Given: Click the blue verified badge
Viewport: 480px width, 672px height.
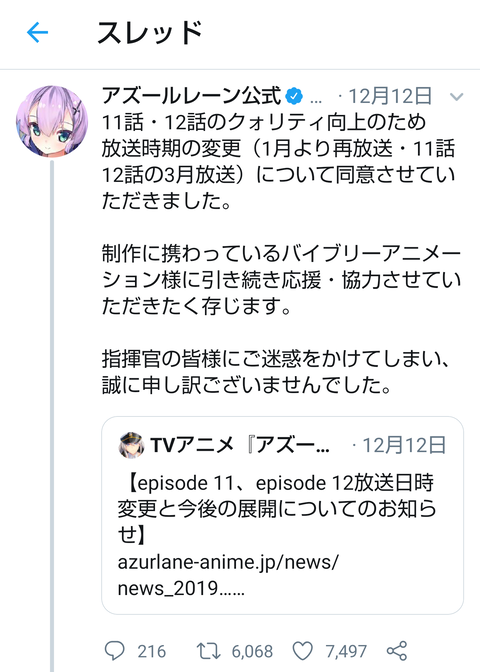Looking at the screenshot, I should (294, 96).
